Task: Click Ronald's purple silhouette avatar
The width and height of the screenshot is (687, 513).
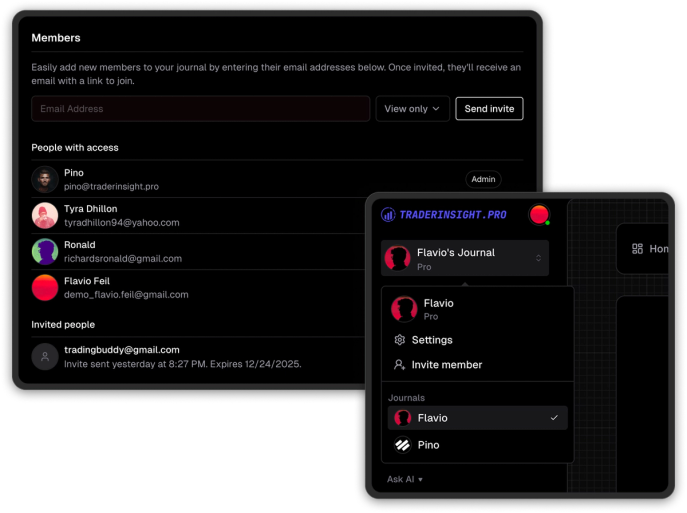Action: [45, 251]
